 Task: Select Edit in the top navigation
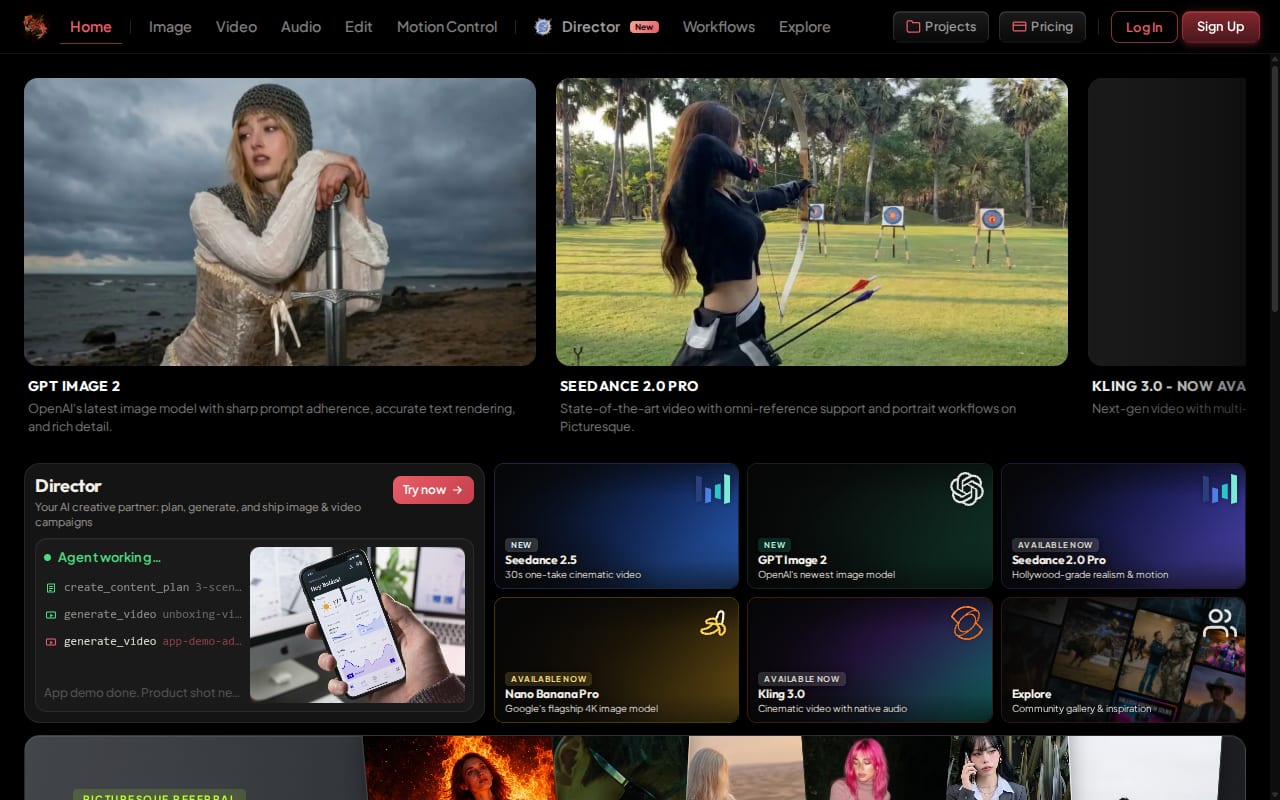click(359, 27)
